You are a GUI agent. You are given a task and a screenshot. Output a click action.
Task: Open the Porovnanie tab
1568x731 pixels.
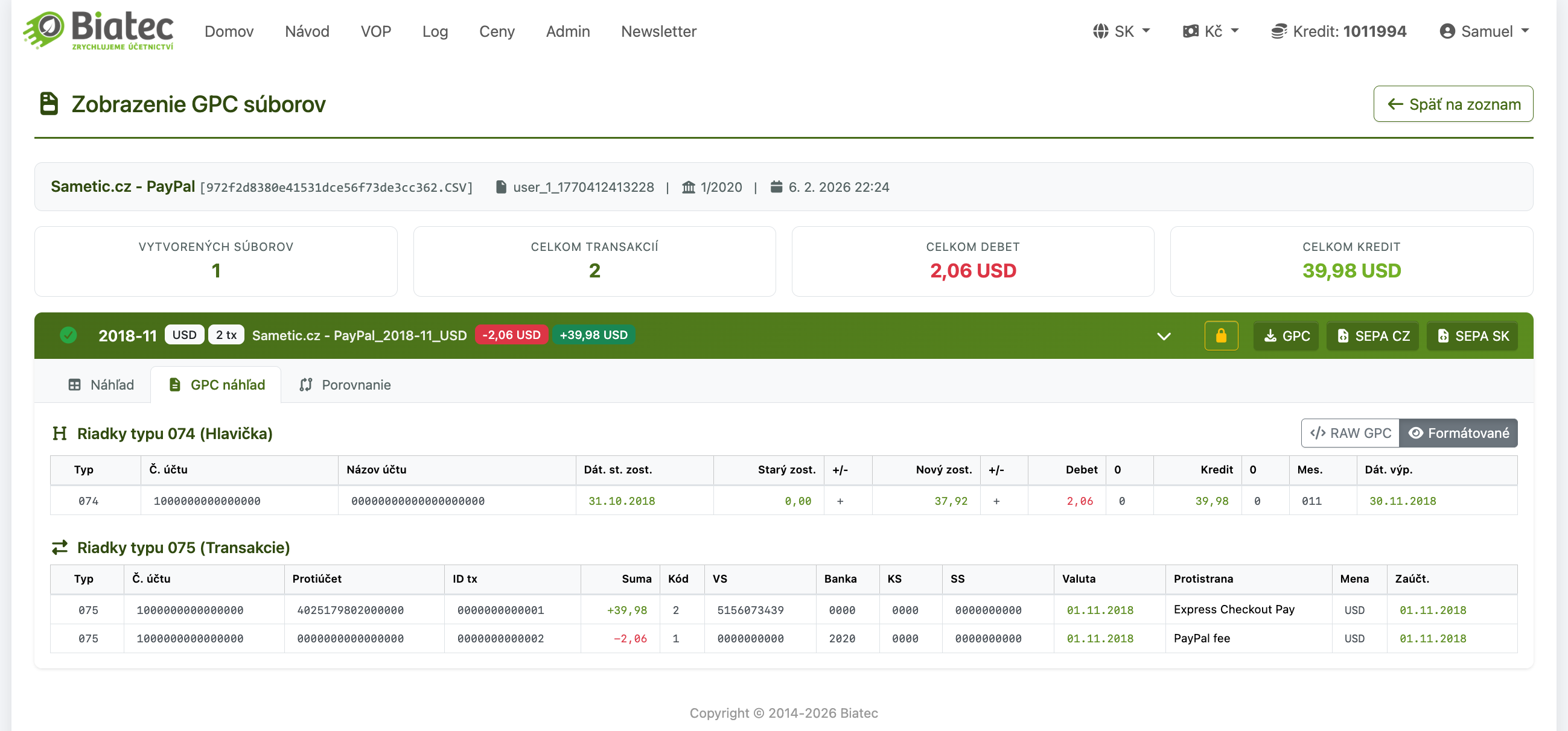[x=345, y=385]
